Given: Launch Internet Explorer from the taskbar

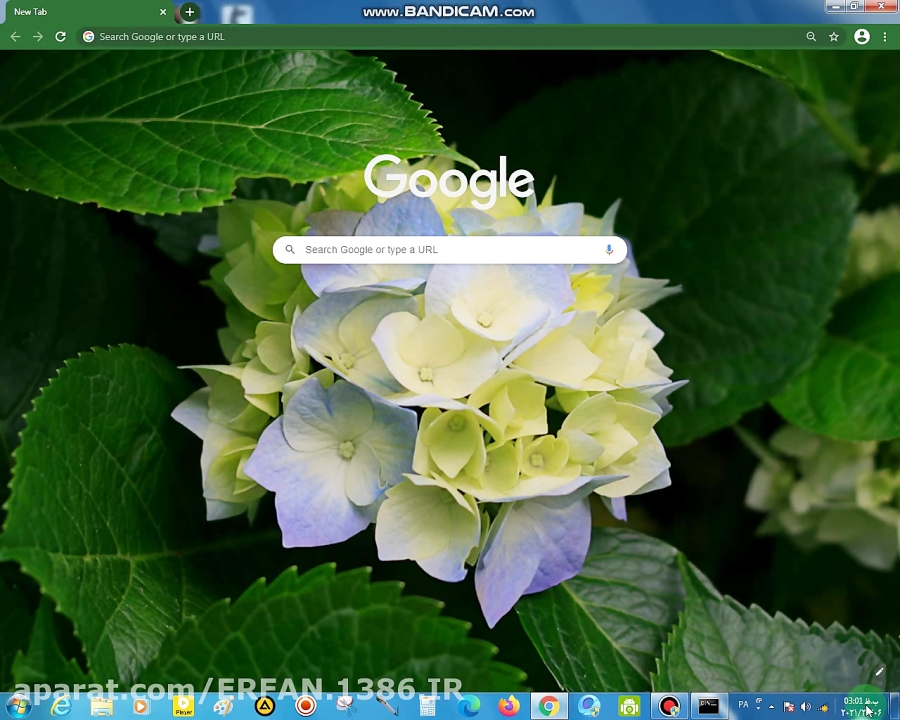Looking at the screenshot, I should [x=61, y=706].
